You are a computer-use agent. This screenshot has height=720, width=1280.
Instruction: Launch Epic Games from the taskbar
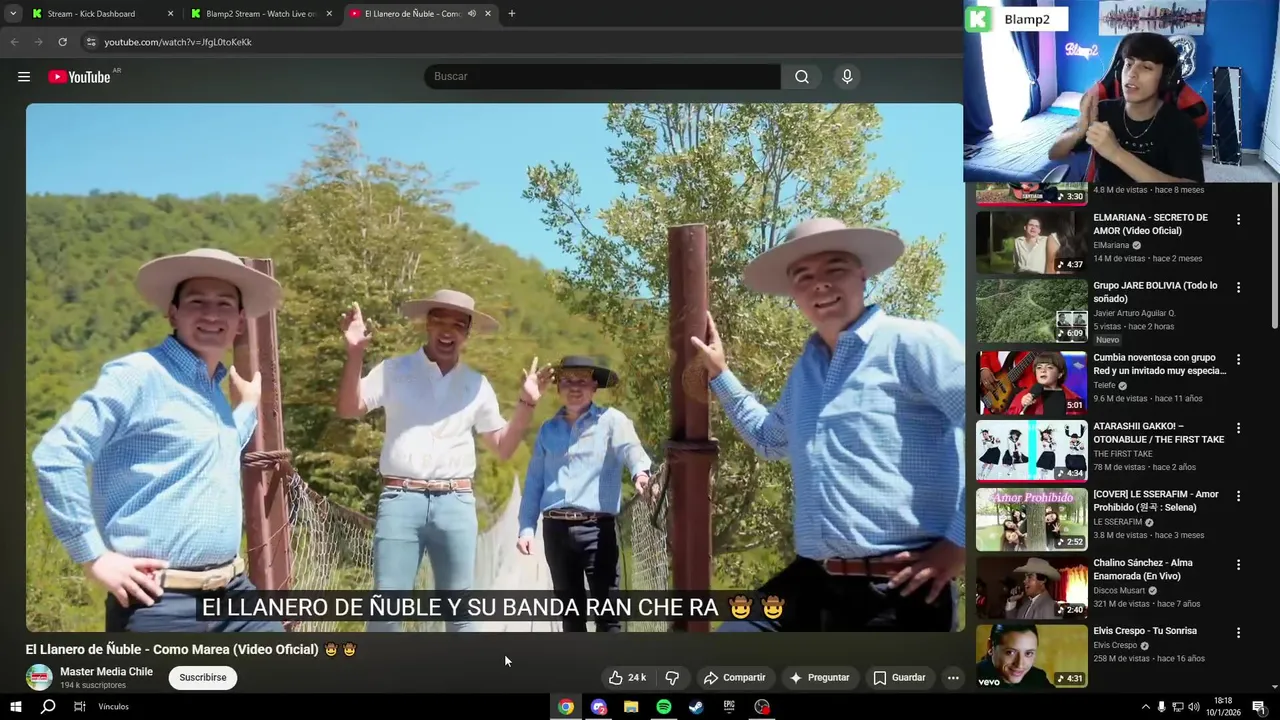coord(729,707)
